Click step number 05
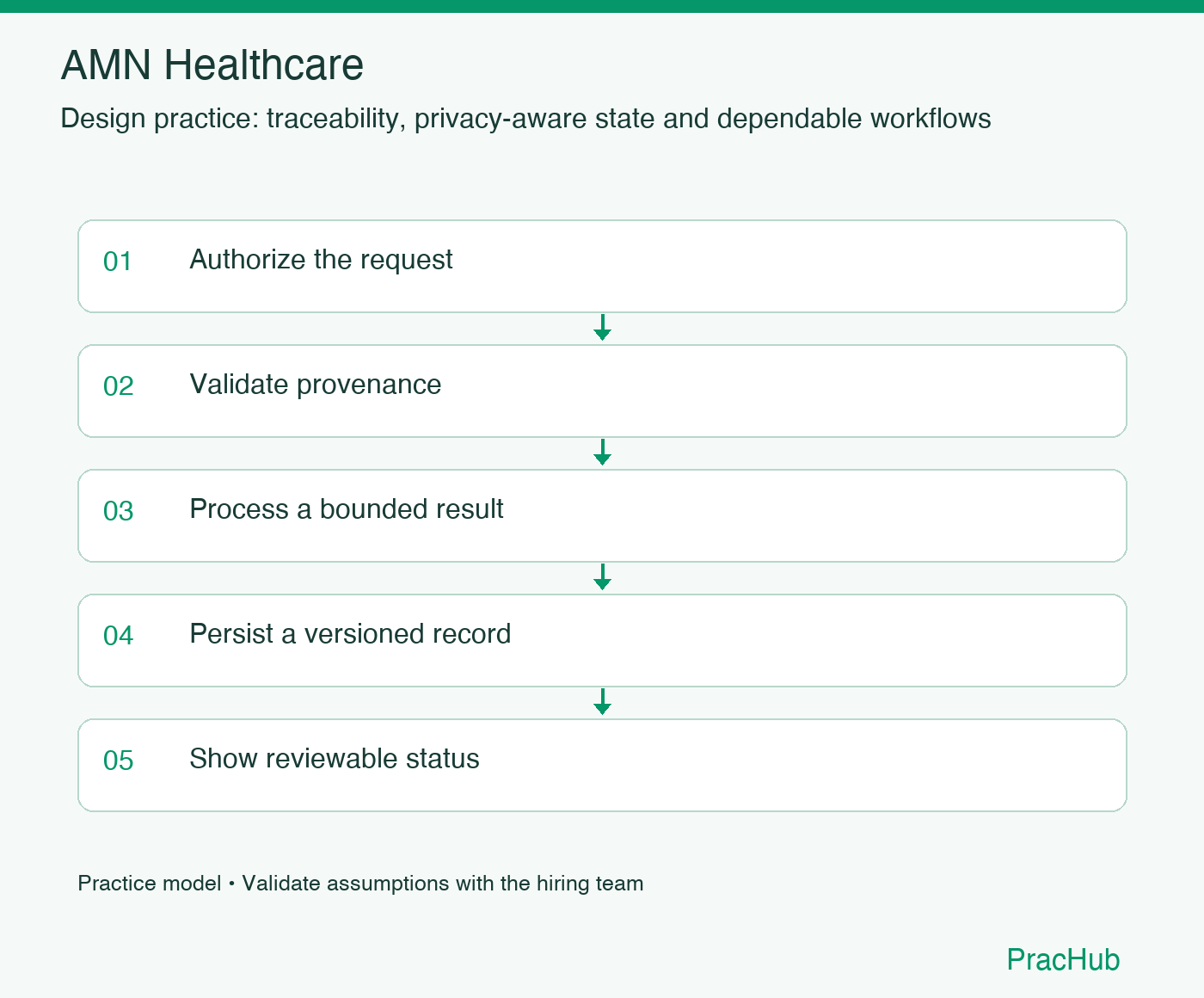 119,761
